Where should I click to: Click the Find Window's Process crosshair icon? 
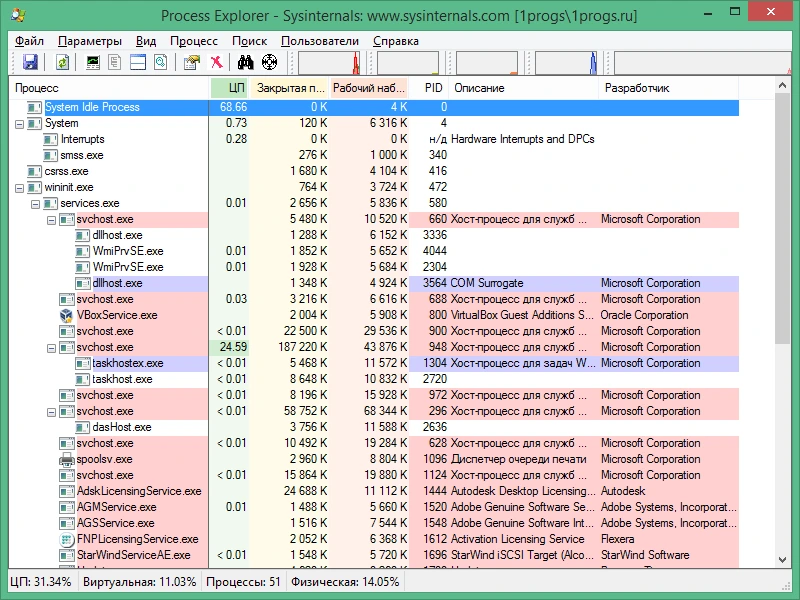[269, 62]
